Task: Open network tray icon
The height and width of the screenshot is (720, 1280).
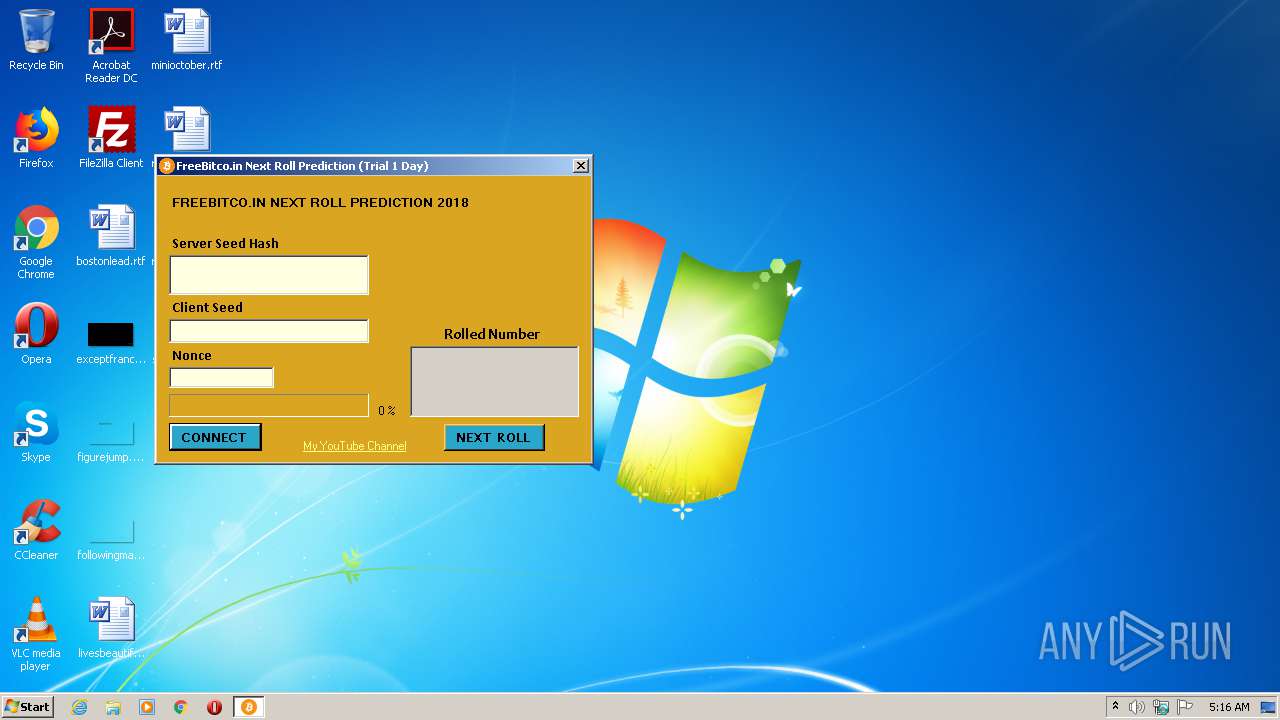Action: tap(1161, 707)
